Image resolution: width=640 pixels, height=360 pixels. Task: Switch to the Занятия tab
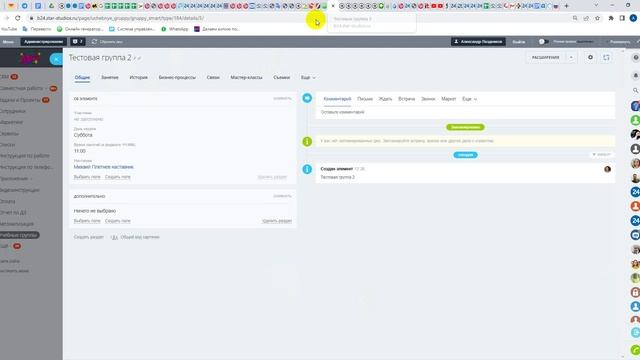110,78
